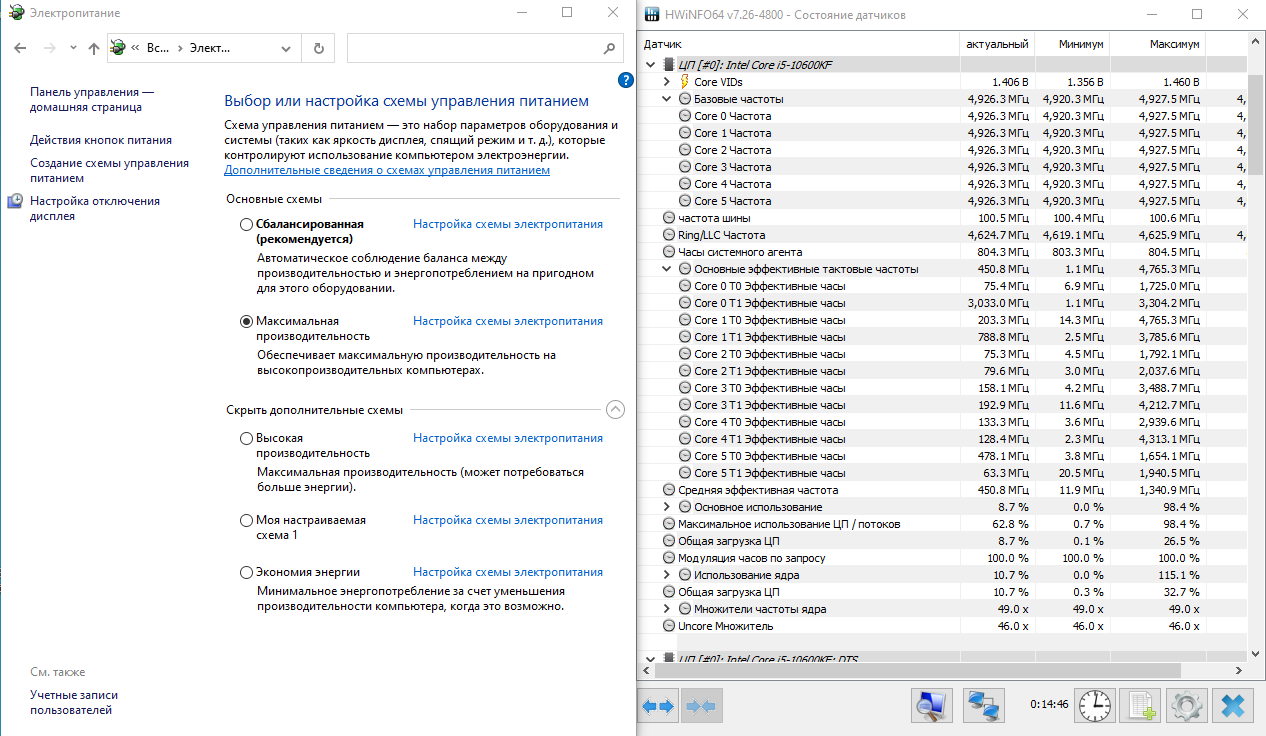The width and height of the screenshot is (1266, 736).
Task: Open HWiNFO sensor search monitor icon
Action: pos(932,706)
